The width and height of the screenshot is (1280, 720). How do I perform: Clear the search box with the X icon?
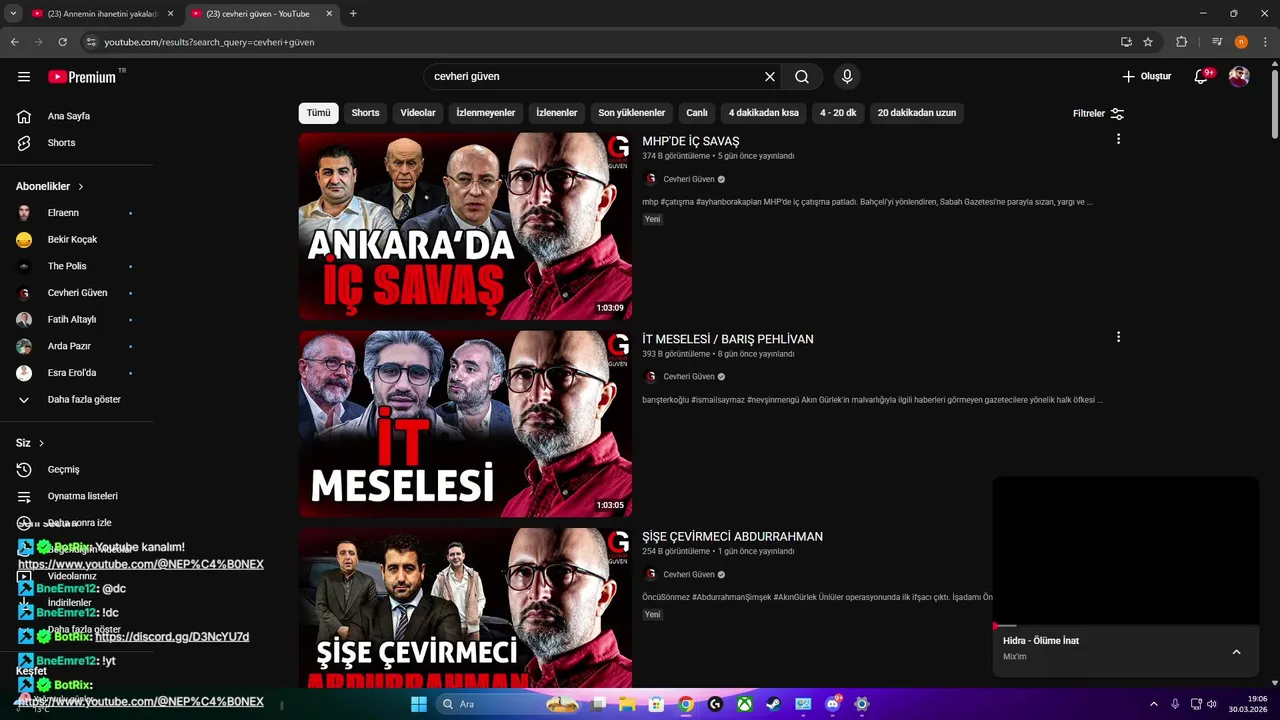(770, 77)
